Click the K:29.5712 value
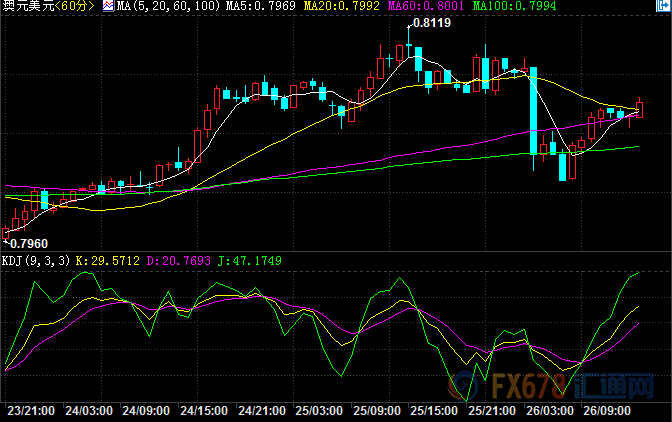Image resolution: width=672 pixels, height=422 pixels. pyautogui.click(x=108, y=260)
